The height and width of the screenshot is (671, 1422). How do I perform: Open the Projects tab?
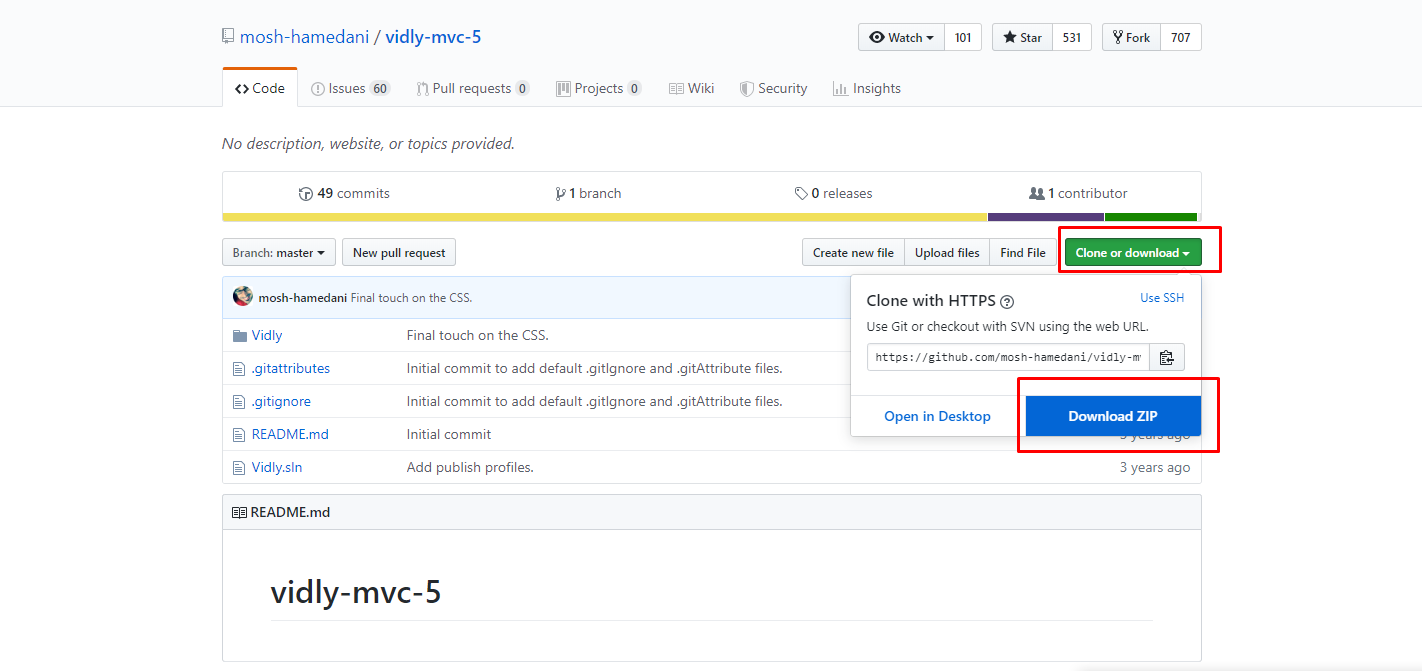point(598,88)
